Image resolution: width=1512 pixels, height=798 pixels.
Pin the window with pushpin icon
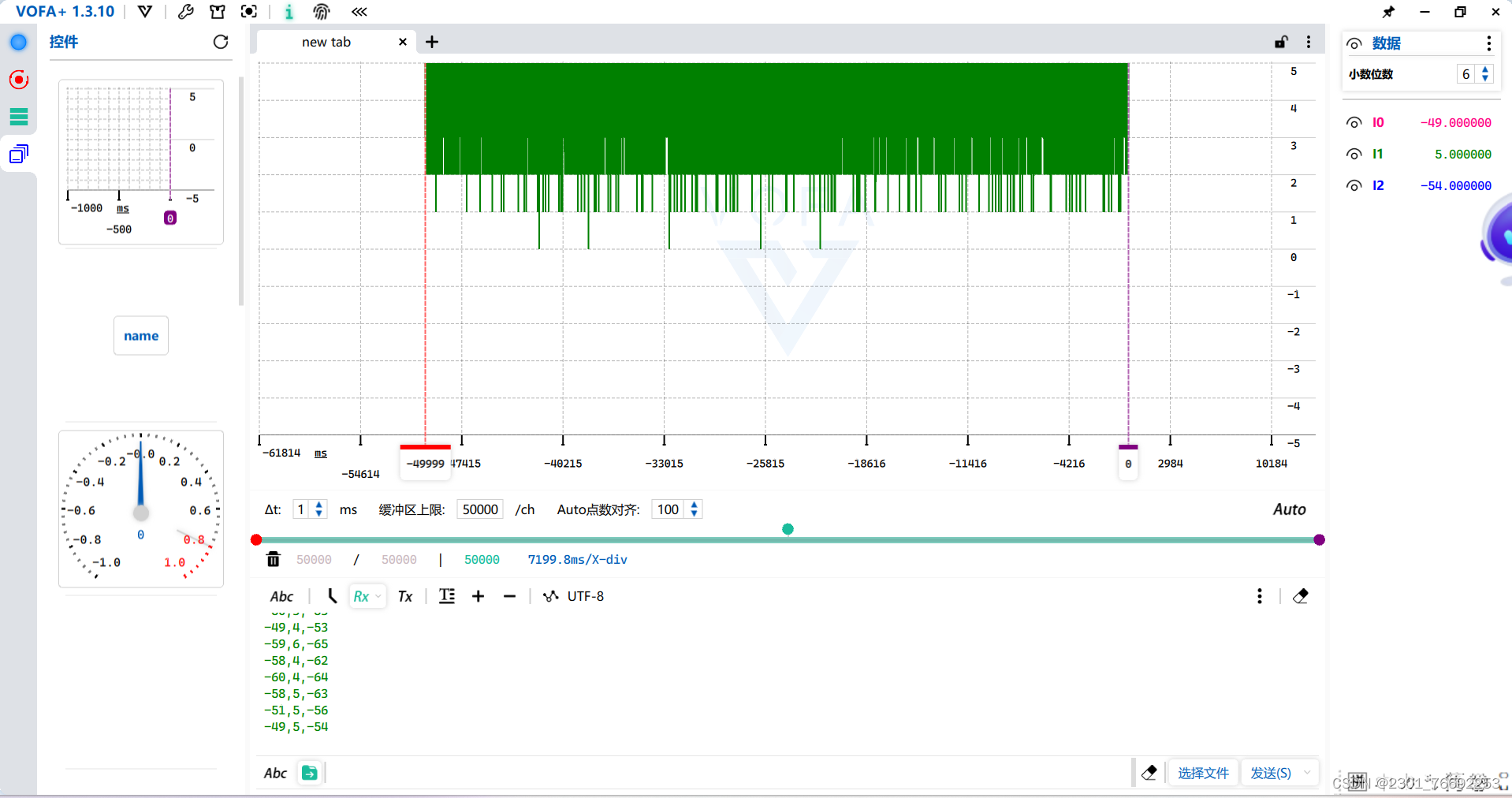(x=1388, y=12)
